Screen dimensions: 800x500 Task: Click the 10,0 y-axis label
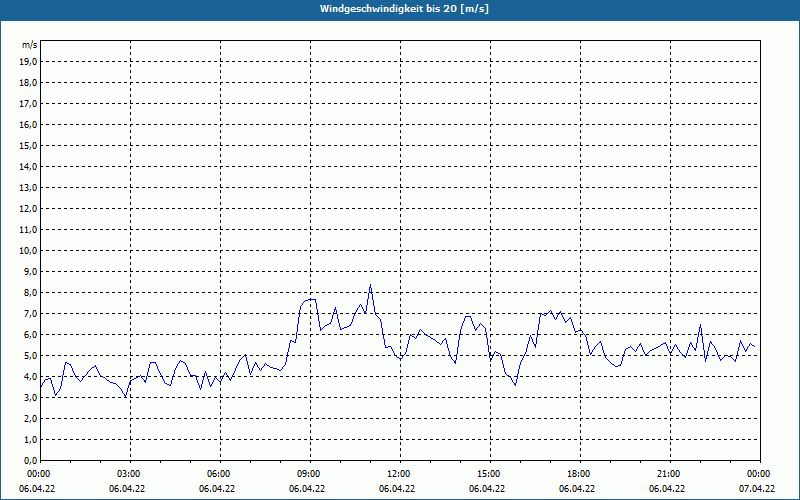point(28,251)
